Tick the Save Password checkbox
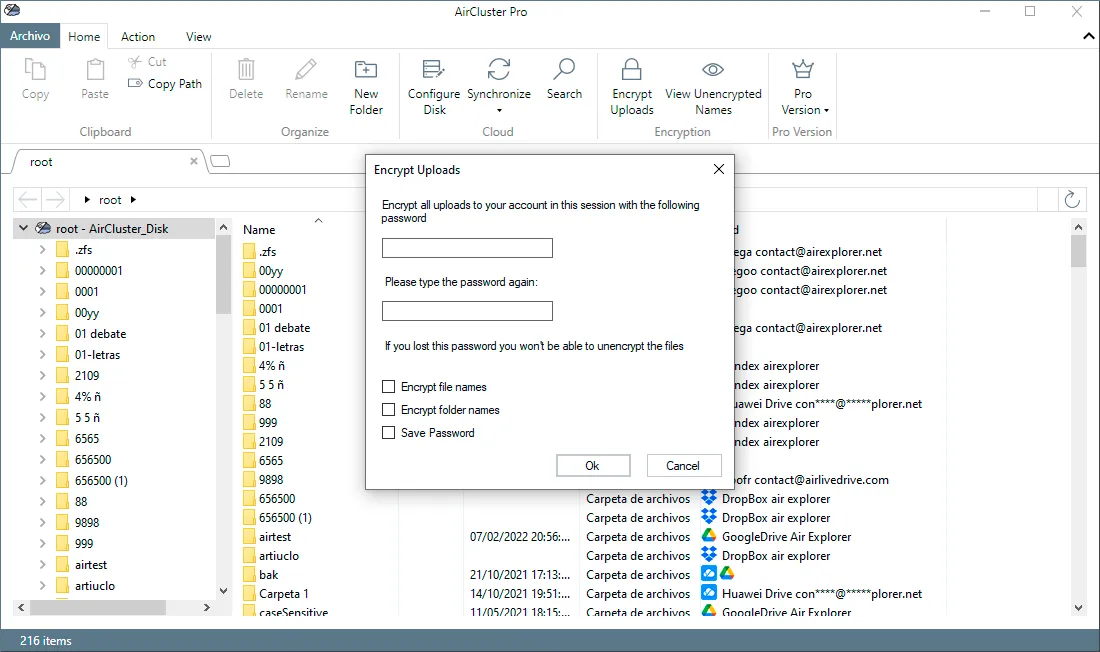Viewport: 1100px width, 652px height. 388,433
